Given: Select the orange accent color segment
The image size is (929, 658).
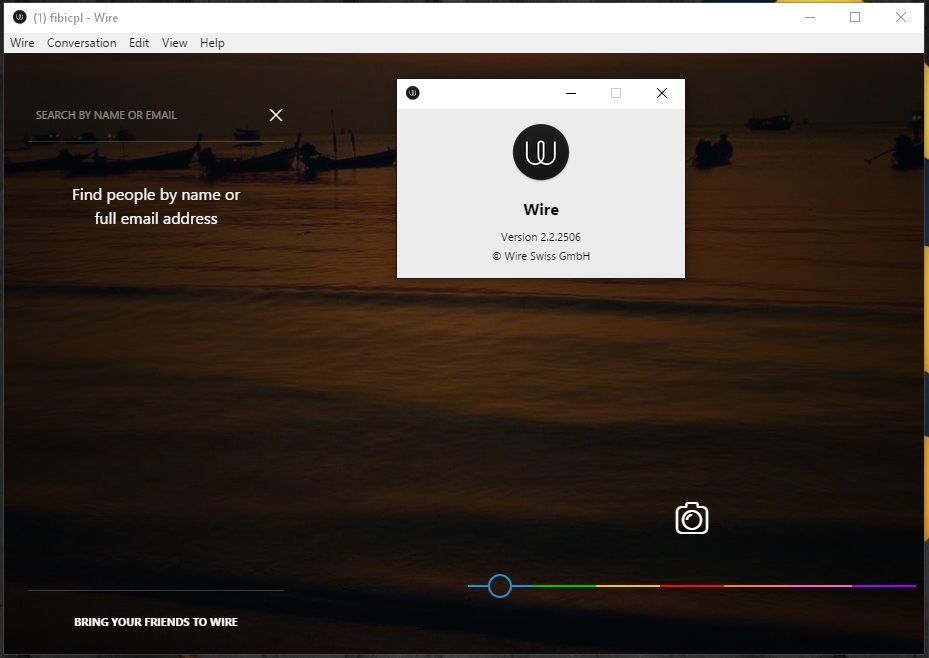Looking at the screenshot, I should pos(756,586).
